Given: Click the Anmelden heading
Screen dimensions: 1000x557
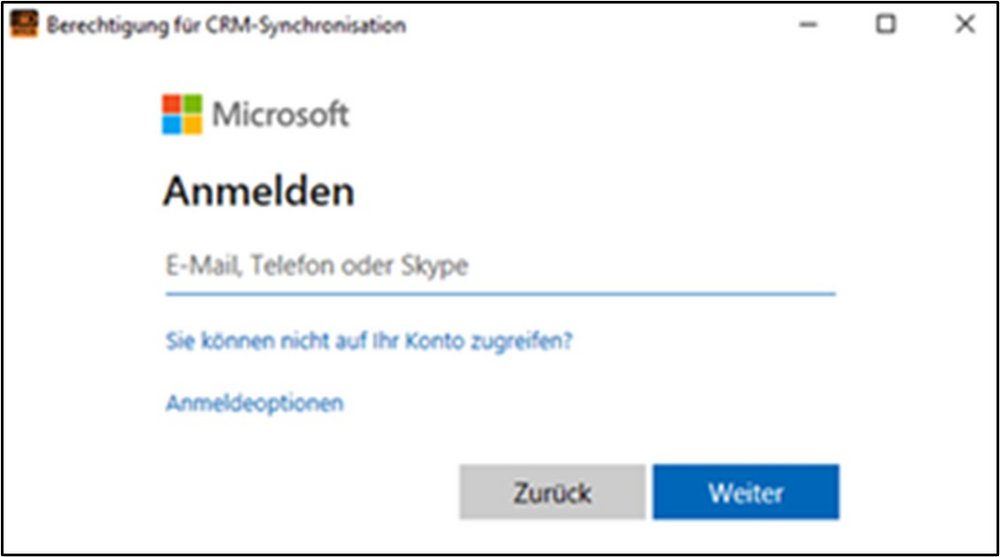Looking at the screenshot, I should coord(258,191).
